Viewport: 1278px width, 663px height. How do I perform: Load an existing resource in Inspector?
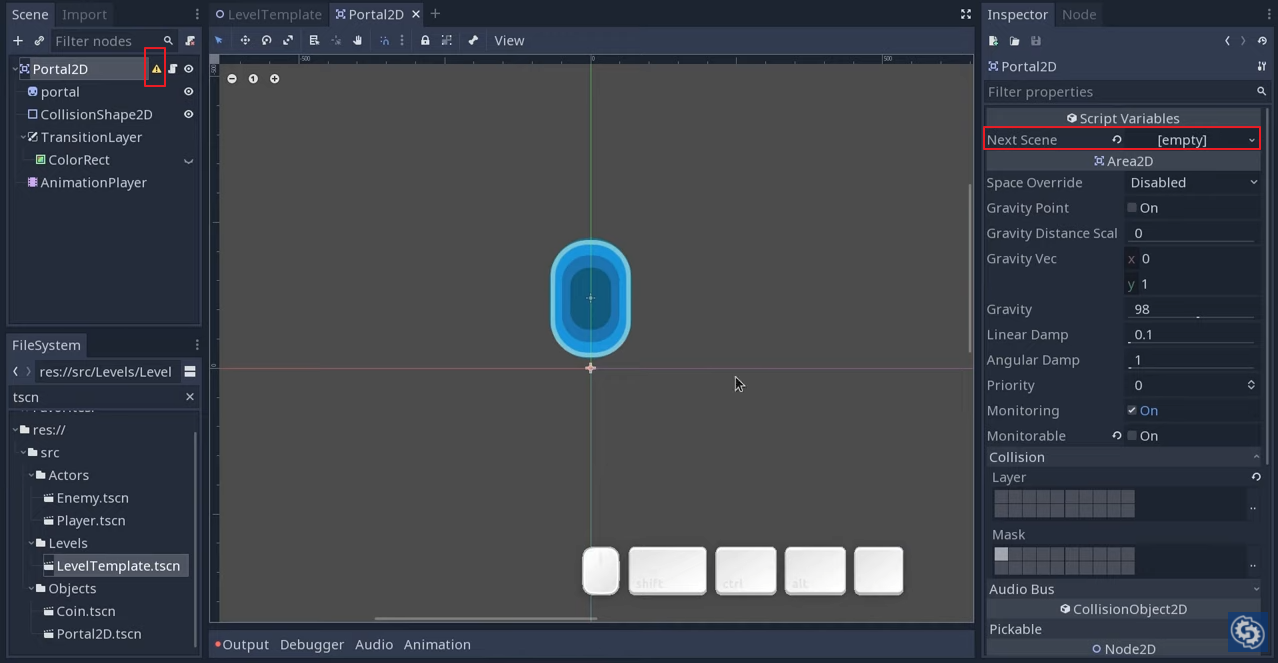1014,41
